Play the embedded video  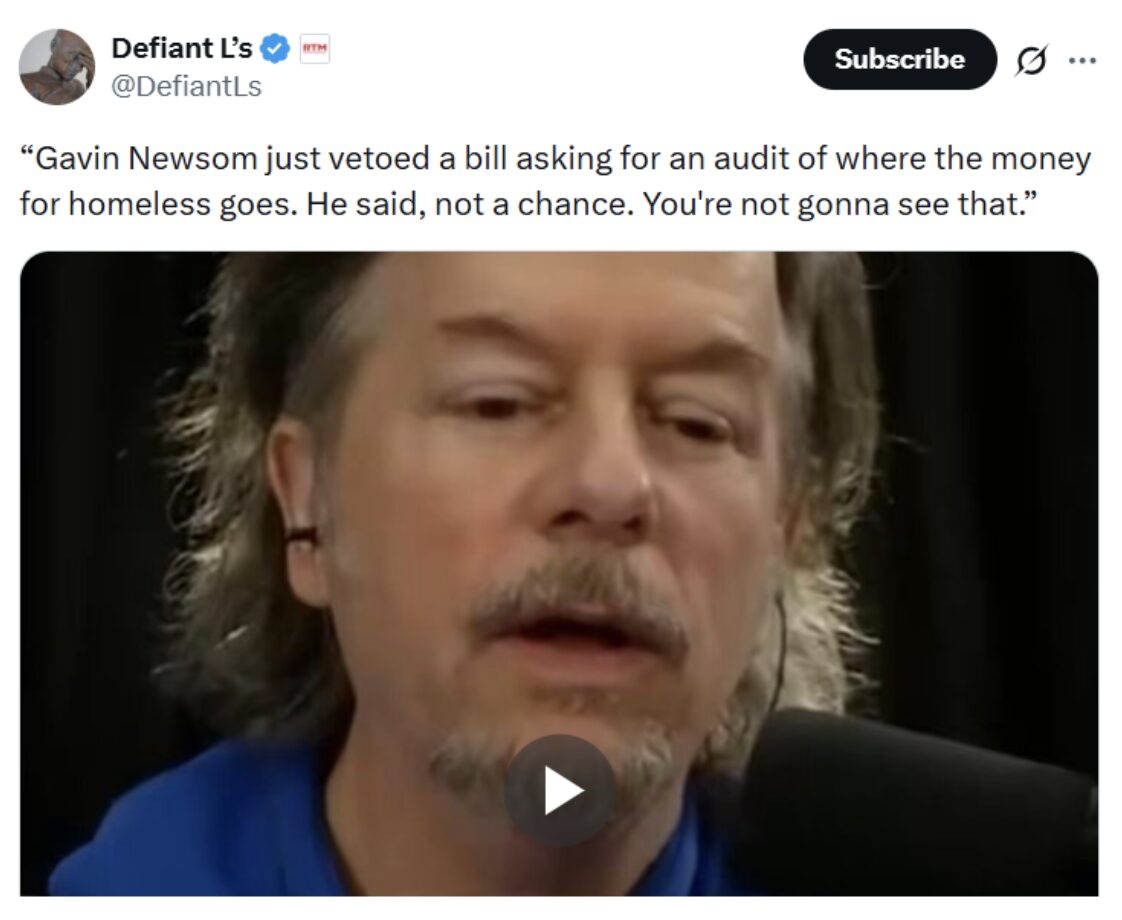tap(560, 790)
